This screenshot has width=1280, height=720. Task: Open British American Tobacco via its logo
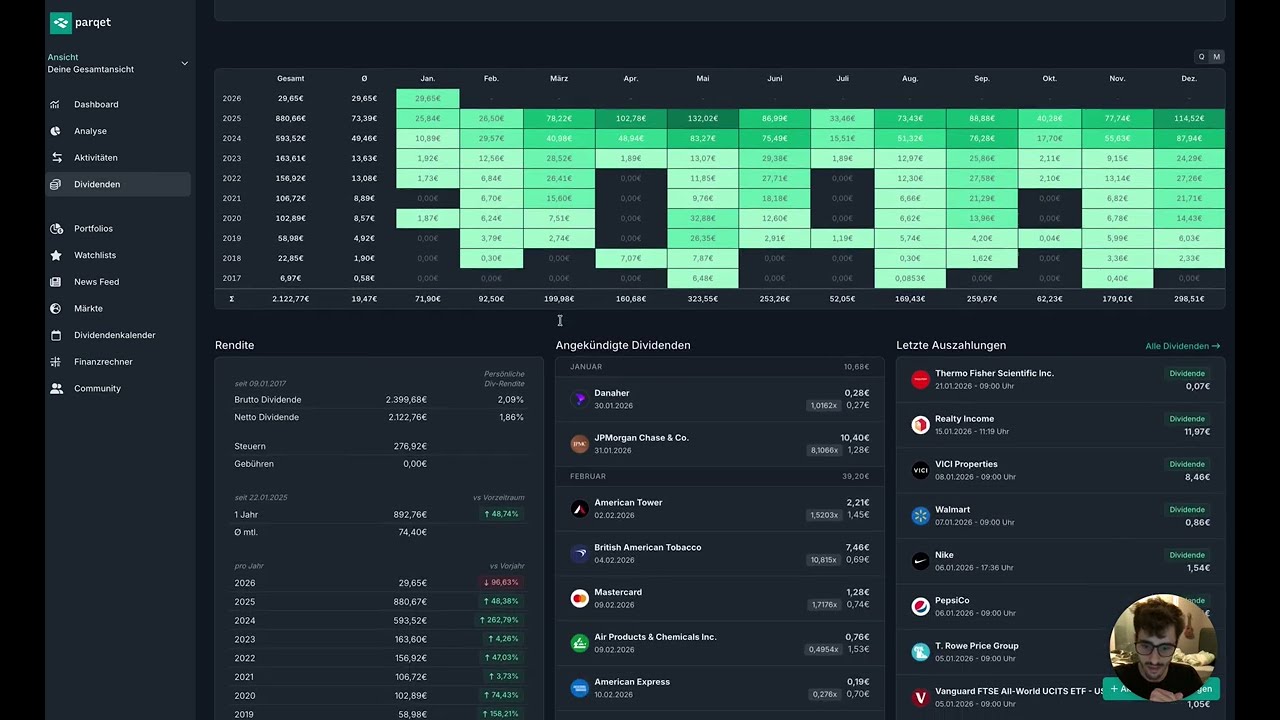pyautogui.click(x=579, y=553)
